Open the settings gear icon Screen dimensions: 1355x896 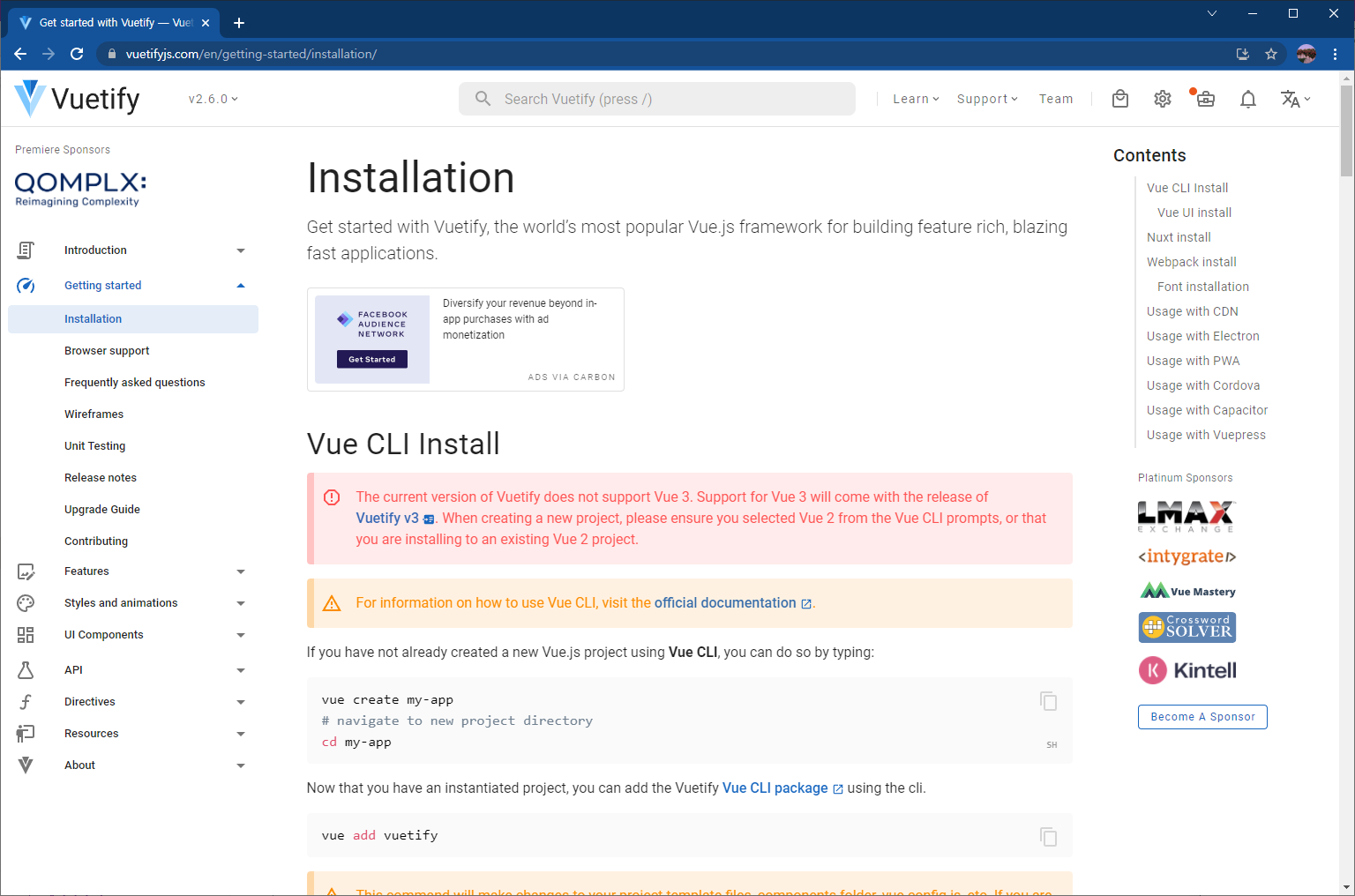point(1163,99)
